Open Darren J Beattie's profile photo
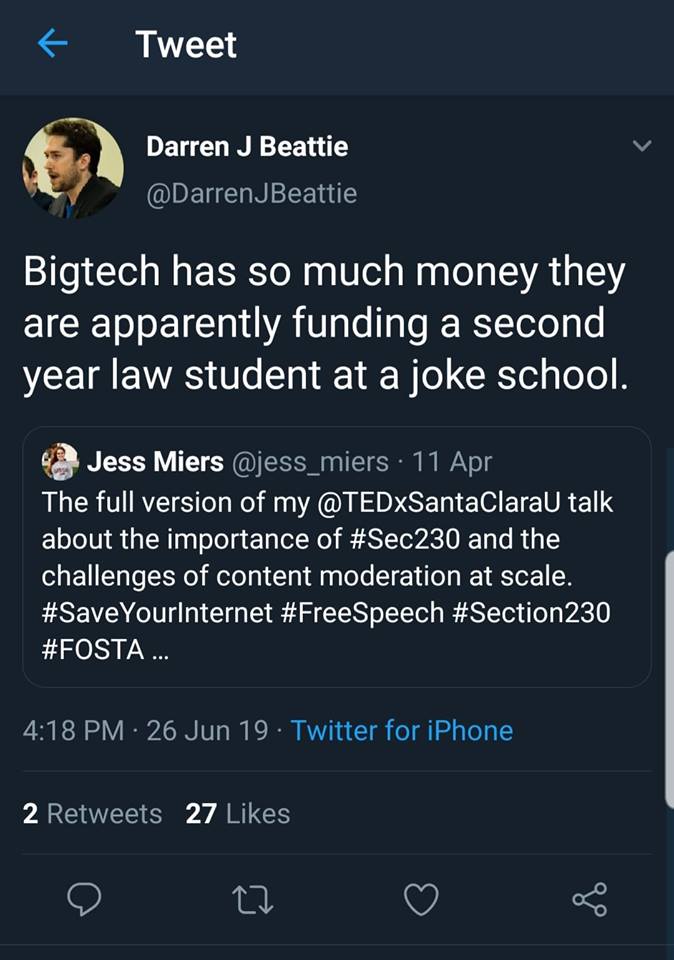This screenshot has height=960, width=674. pyautogui.click(x=73, y=168)
